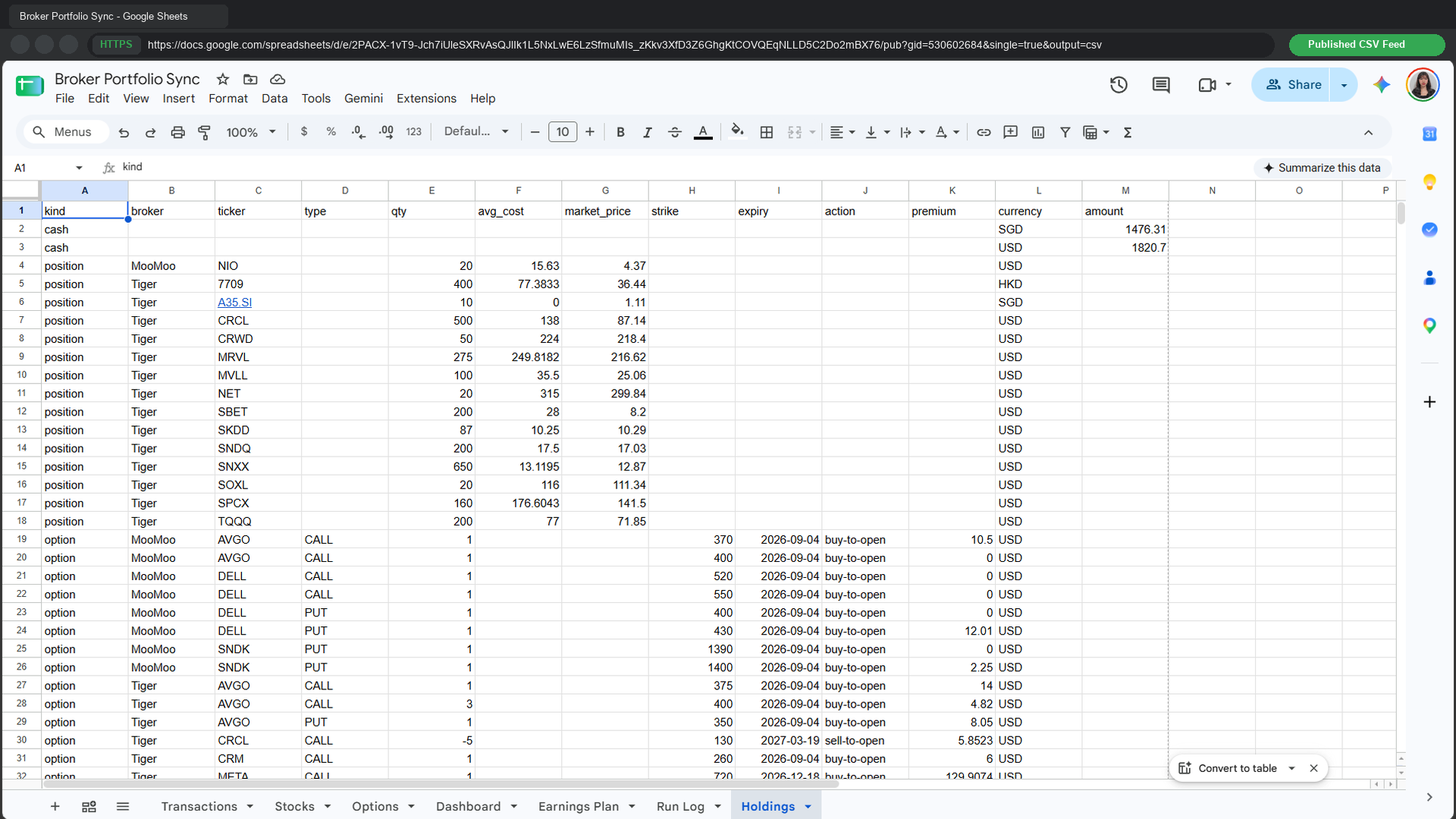Toggle bold formatting

tap(620, 132)
